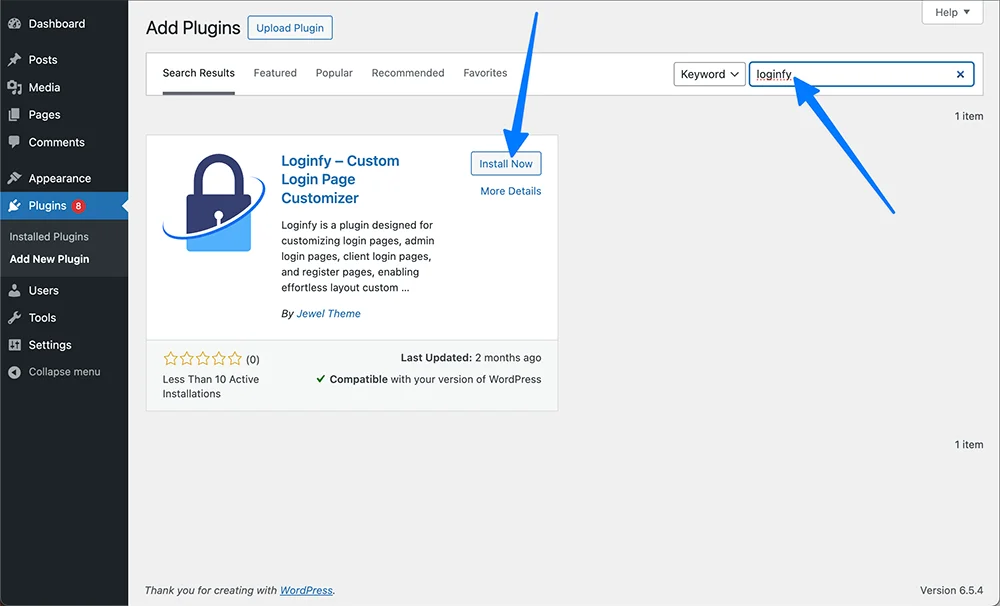
Task: Click the Dashboard gauge icon
Action: click(14, 24)
